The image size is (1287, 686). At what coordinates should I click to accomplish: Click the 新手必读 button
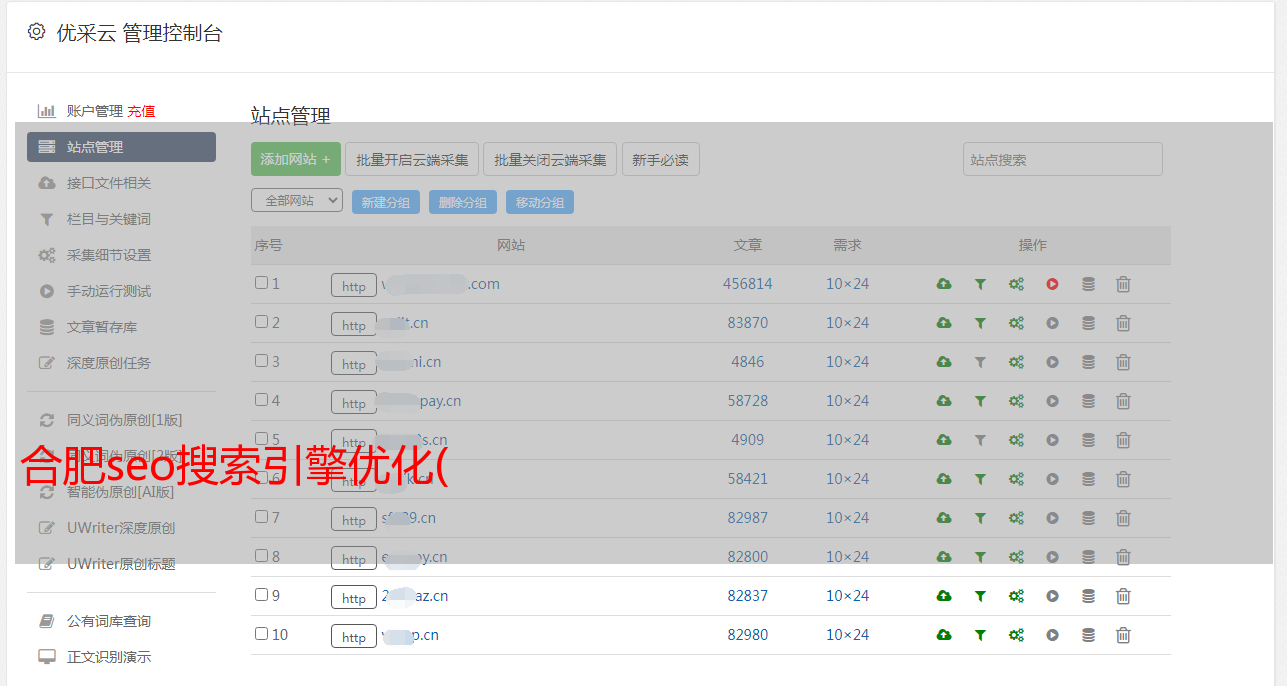[660, 159]
